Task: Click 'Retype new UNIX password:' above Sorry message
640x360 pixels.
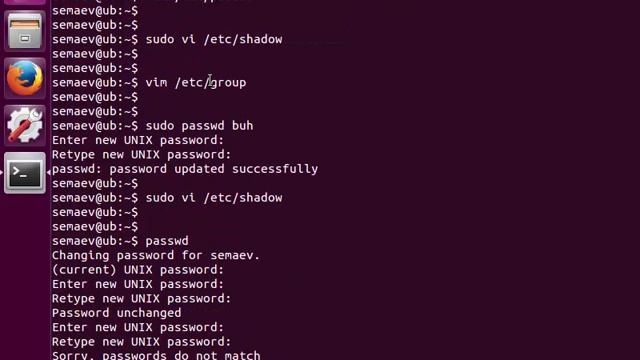Action: (x=142, y=342)
